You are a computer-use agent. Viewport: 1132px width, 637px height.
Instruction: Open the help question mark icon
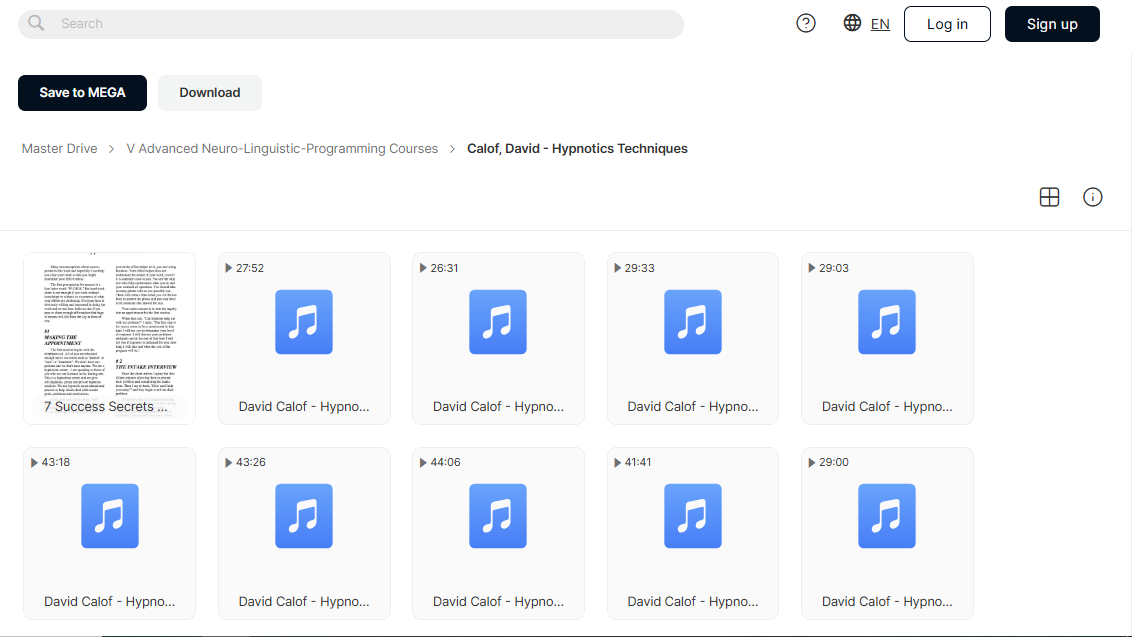pos(806,24)
